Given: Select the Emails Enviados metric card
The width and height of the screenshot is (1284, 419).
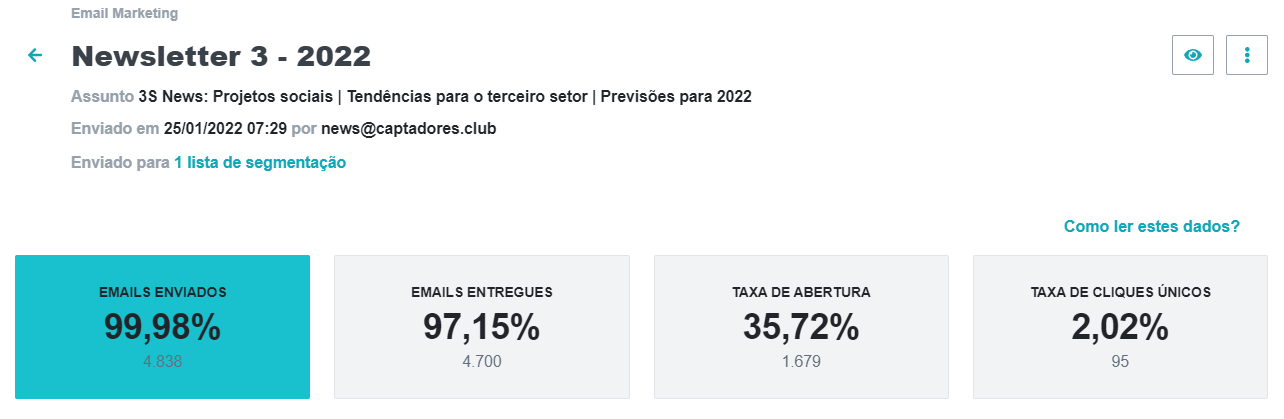Looking at the screenshot, I should coord(162,327).
